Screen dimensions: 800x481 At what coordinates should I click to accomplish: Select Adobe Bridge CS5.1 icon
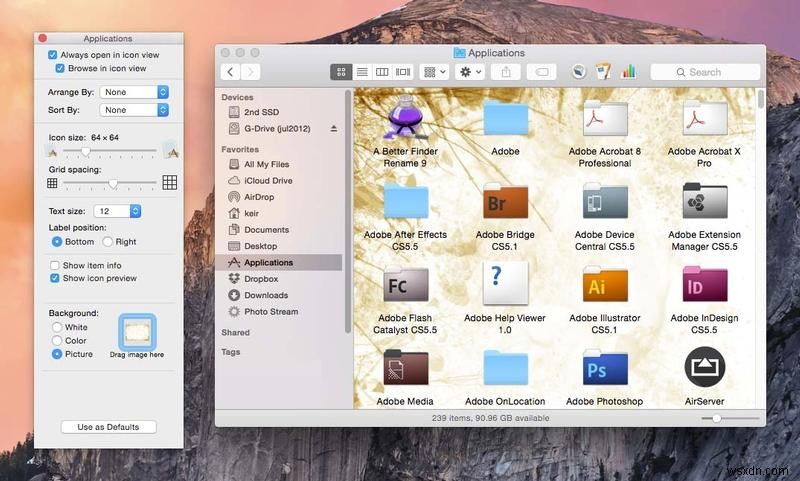pyautogui.click(x=505, y=201)
